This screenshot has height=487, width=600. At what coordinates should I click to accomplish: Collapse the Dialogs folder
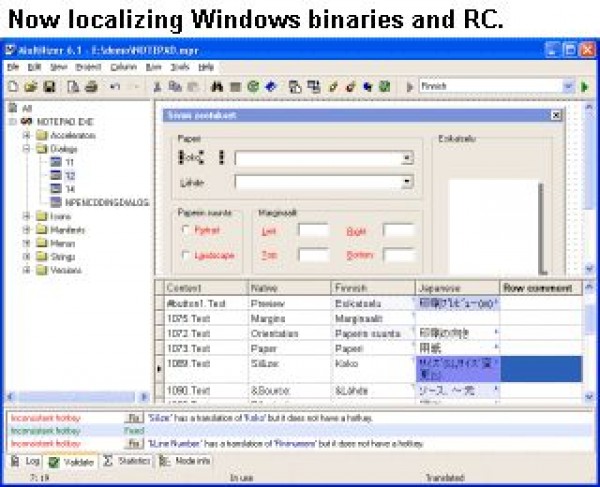point(26,148)
